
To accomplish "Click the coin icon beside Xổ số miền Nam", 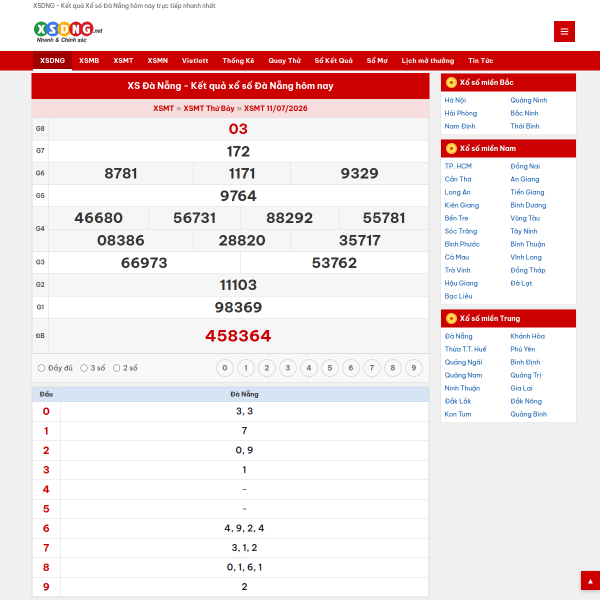I will pyautogui.click(x=451, y=148).
